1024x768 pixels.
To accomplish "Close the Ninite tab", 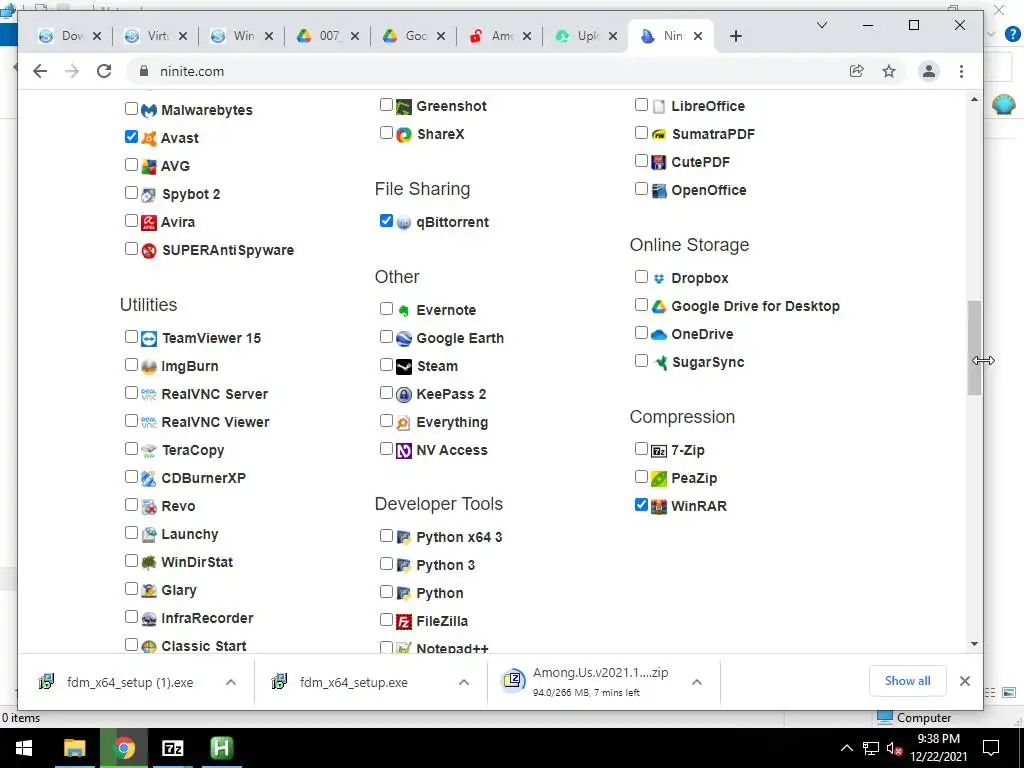I will pos(698,36).
